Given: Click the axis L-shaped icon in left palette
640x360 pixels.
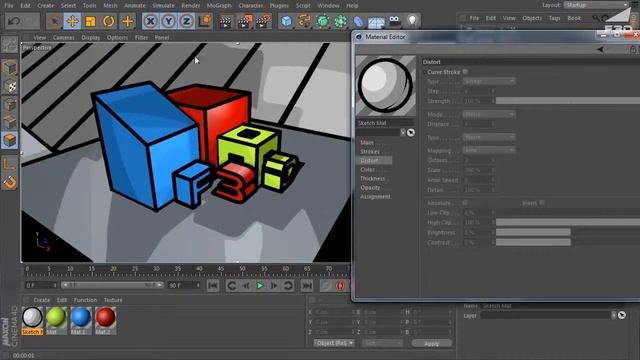Looking at the screenshot, I should [9, 164].
